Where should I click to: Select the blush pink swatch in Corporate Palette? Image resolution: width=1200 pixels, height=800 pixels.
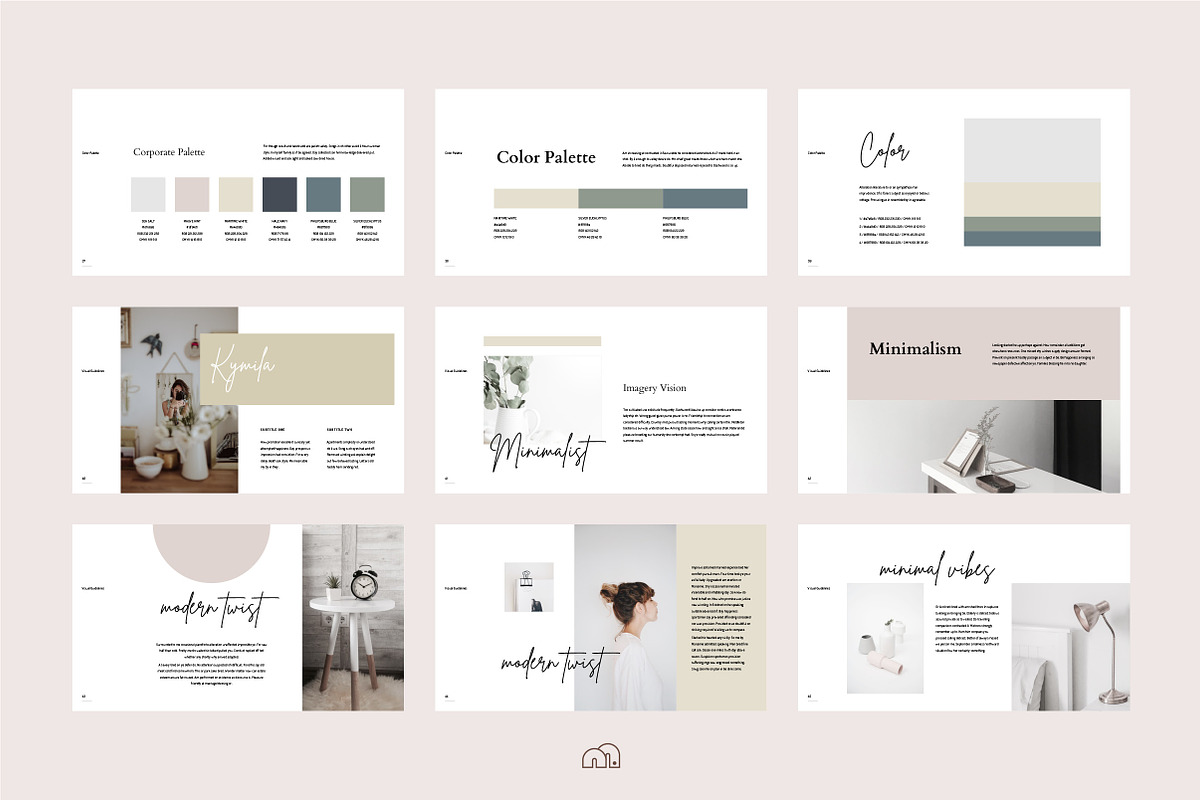pos(192,194)
